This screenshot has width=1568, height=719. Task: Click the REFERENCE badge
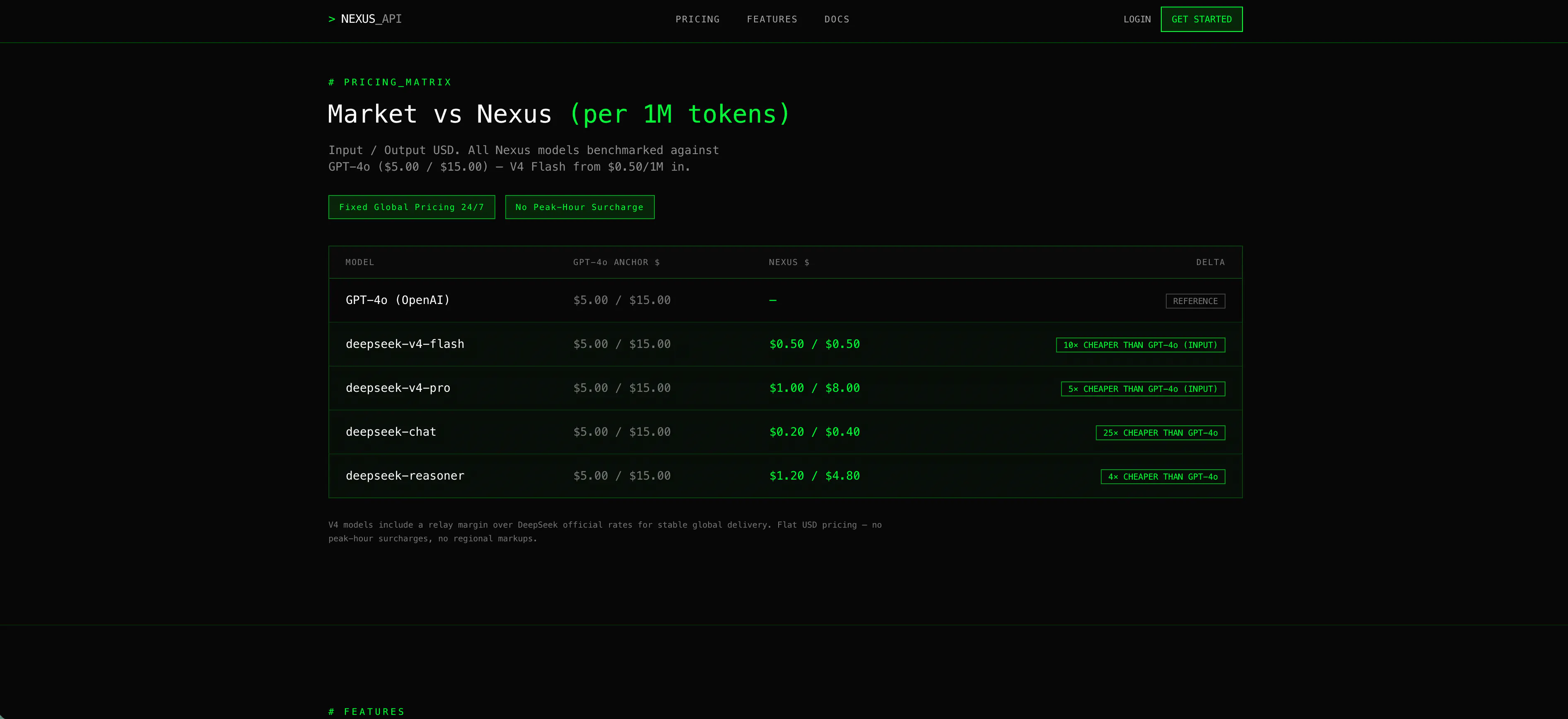pyautogui.click(x=1196, y=302)
